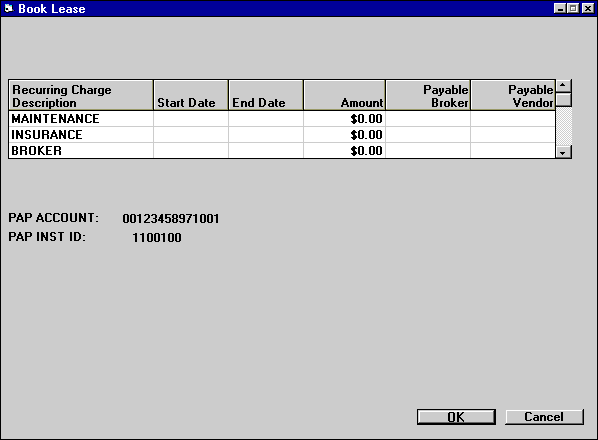Click the PAP ACCOUNT number value

tap(171, 218)
